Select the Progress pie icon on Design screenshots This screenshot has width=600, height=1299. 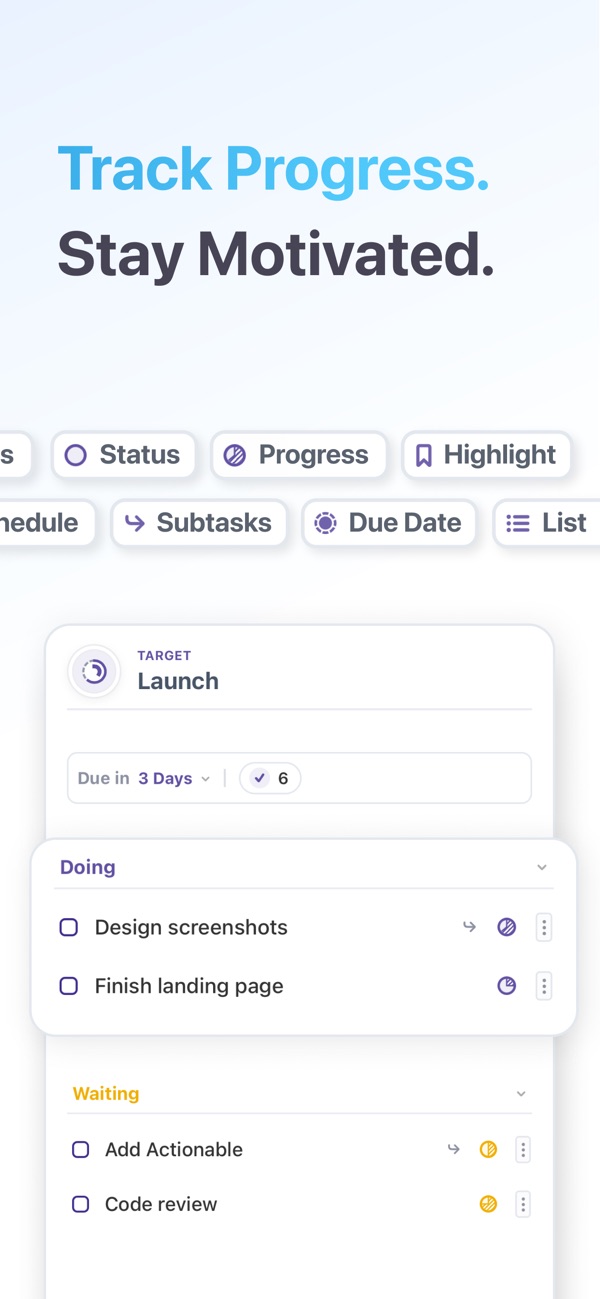point(507,927)
